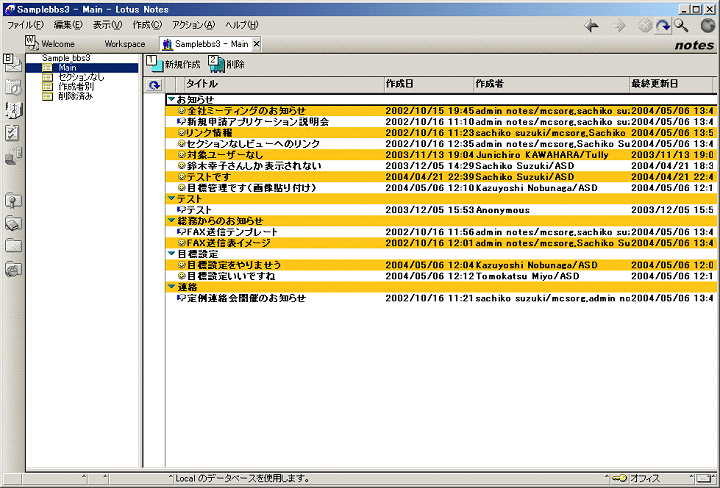Click the Stop icon in navigation bar
This screenshot has height=488, width=720.
pos(645,26)
